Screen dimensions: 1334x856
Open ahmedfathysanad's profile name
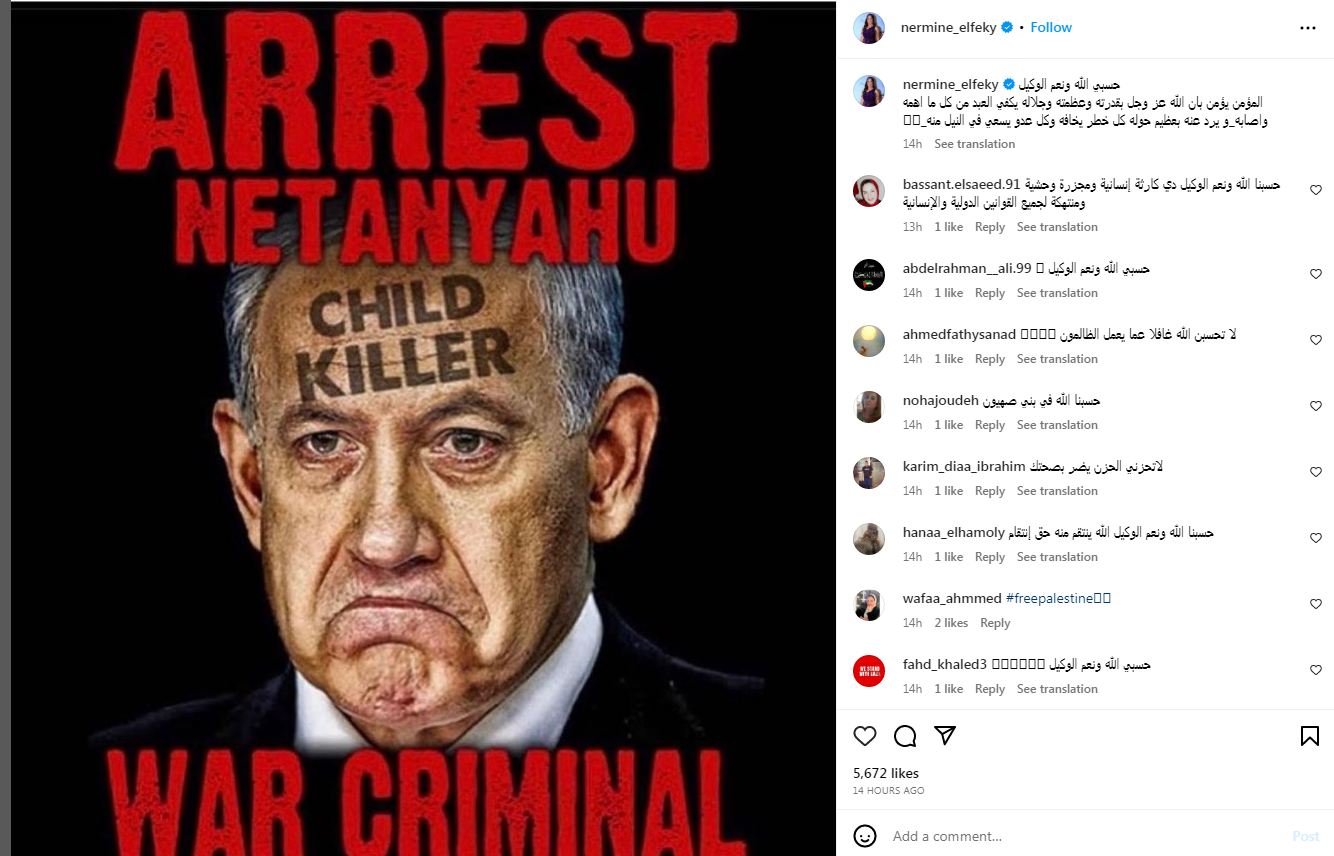(959, 334)
